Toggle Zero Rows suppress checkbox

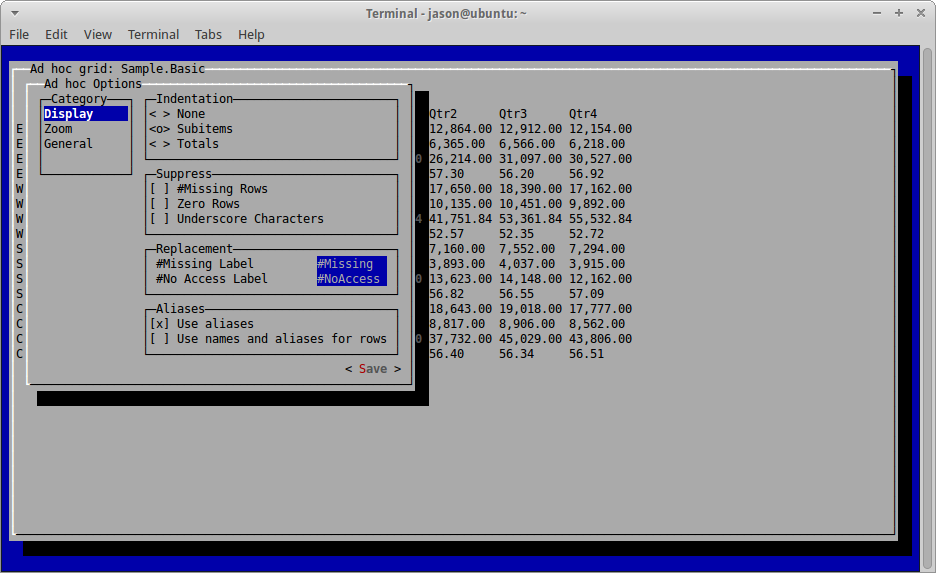tap(194, 204)
